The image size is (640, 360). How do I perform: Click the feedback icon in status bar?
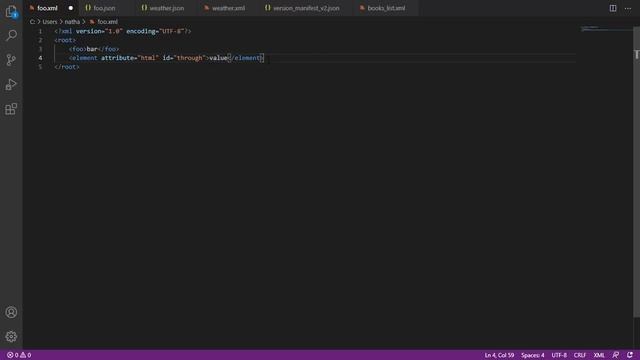(616, 355)
